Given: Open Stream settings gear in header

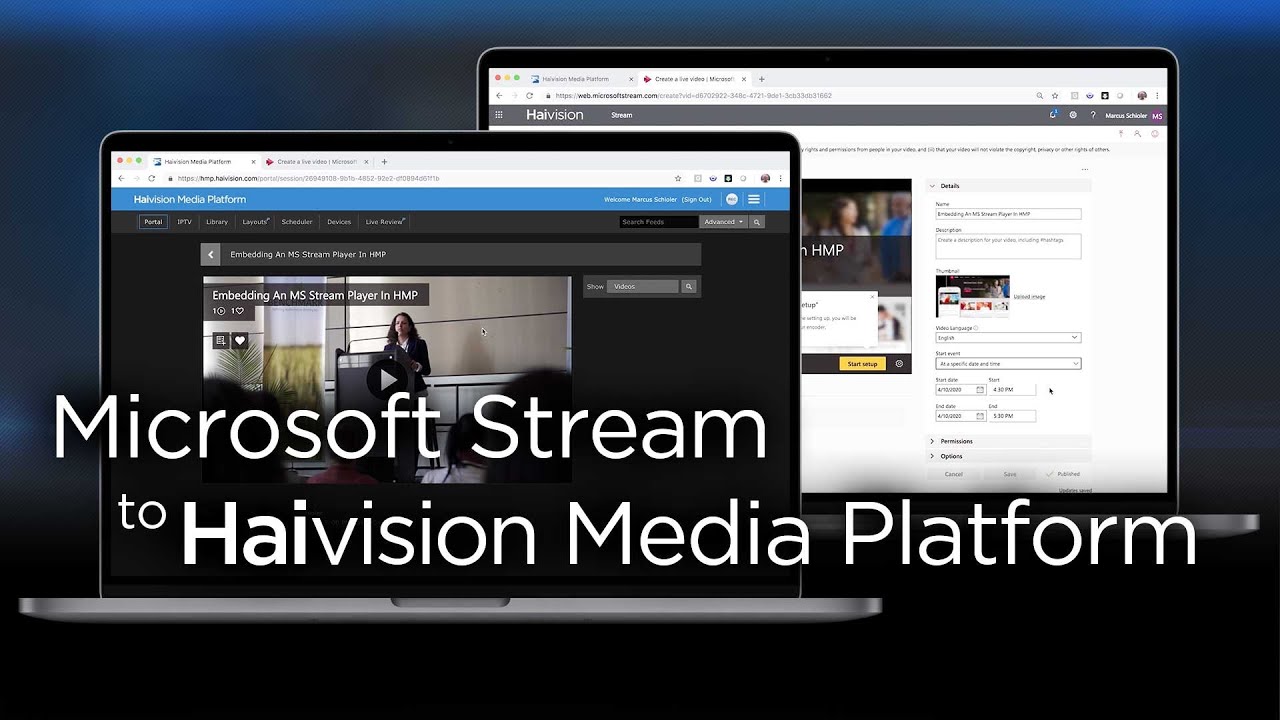Looking at the screenshot, I should click(x=1073, y=115).
